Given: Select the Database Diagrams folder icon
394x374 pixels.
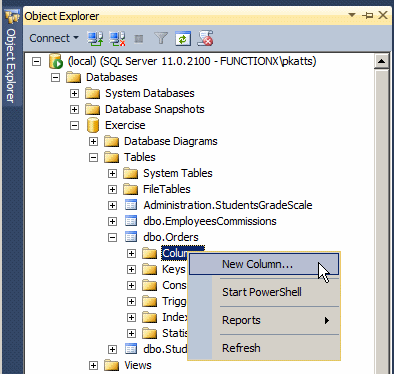Looking at the screenshot, I should point(112,141).
